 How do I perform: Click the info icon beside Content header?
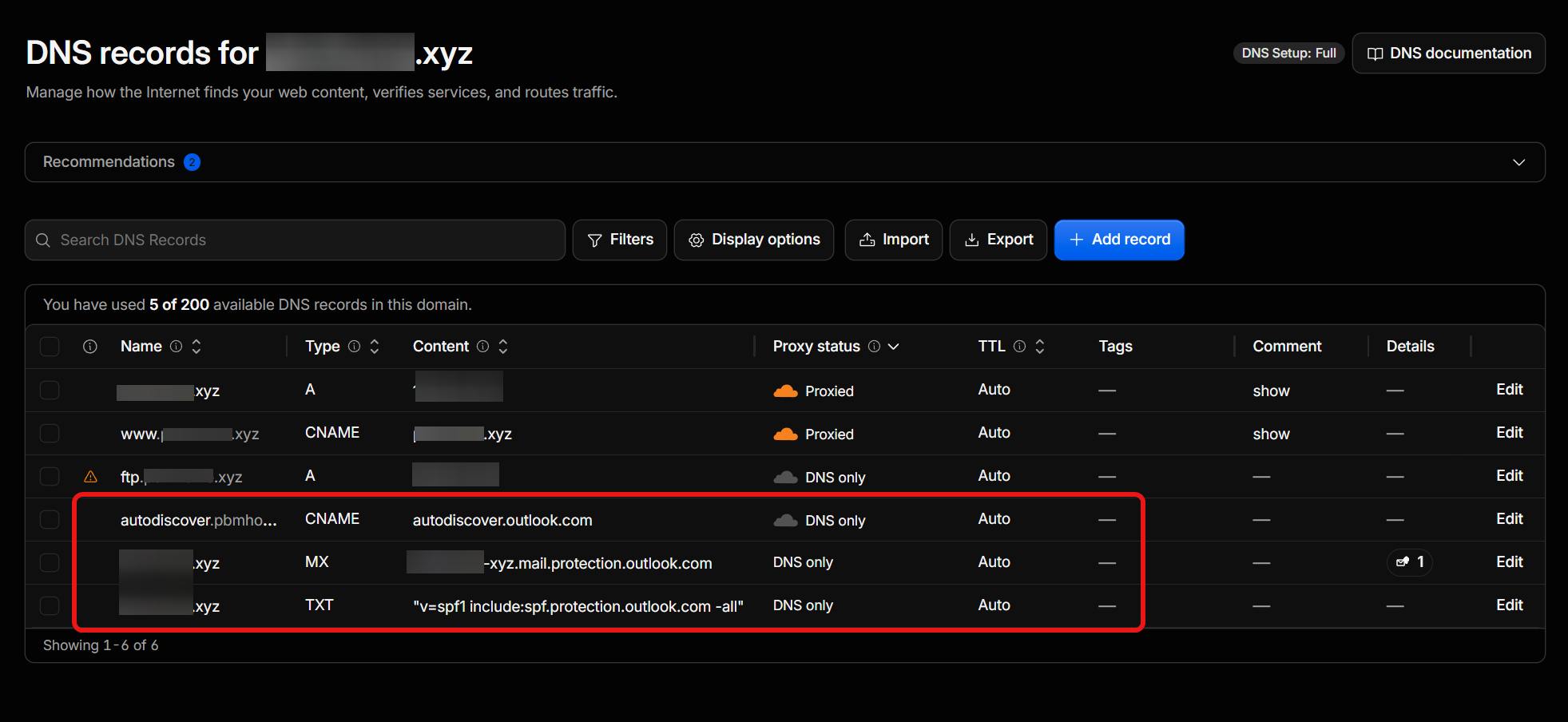(x=482, y=346)
